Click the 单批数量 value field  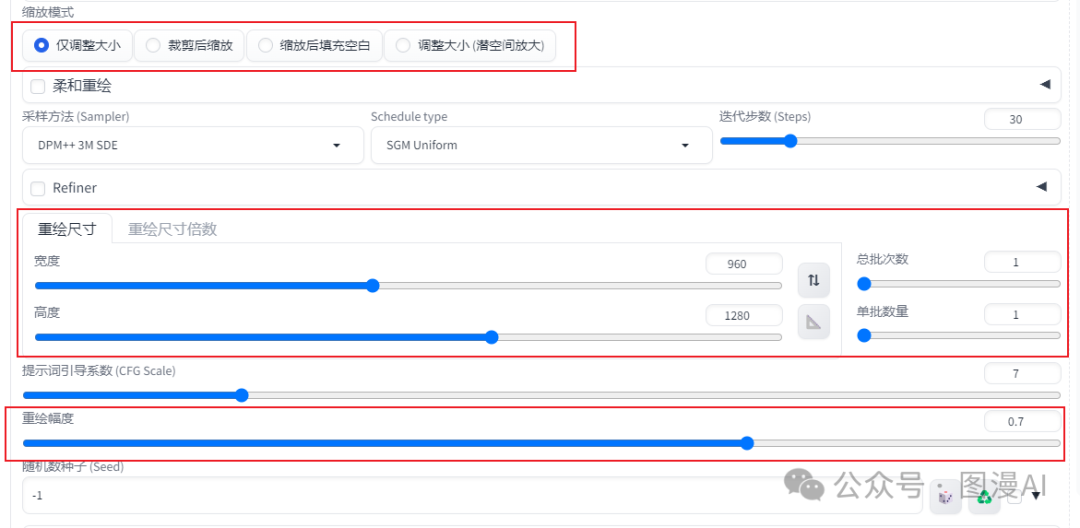pos(1023,314)
